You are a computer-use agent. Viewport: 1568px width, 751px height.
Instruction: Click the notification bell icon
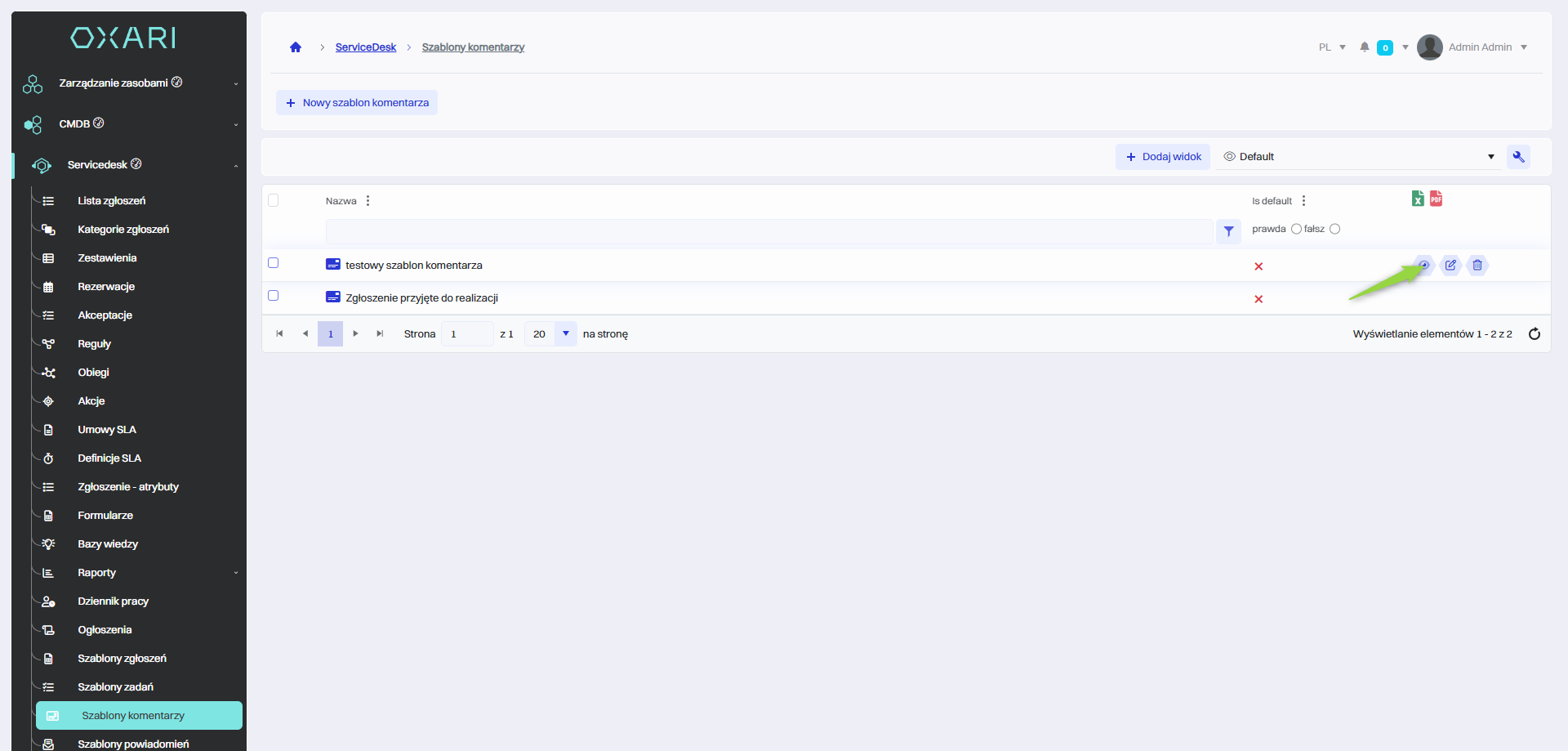coord(1364,47)
